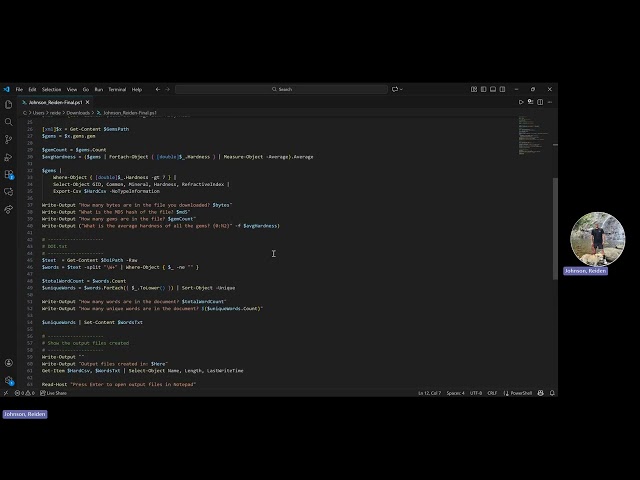Image resolution: width=640 pixels, height=480 pixels.
Task: Click the $gemCount = $gems.Count line
Action: (74, 150)
